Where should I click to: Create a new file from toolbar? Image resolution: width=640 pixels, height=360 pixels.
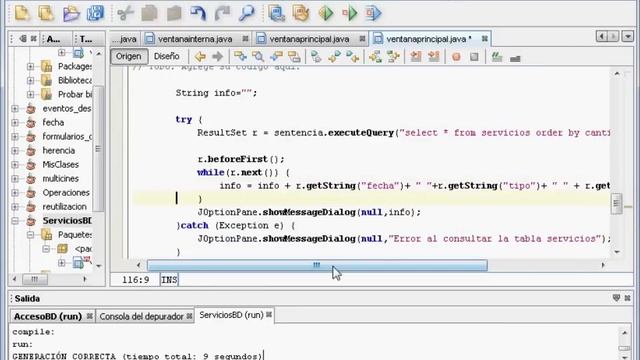22,13
